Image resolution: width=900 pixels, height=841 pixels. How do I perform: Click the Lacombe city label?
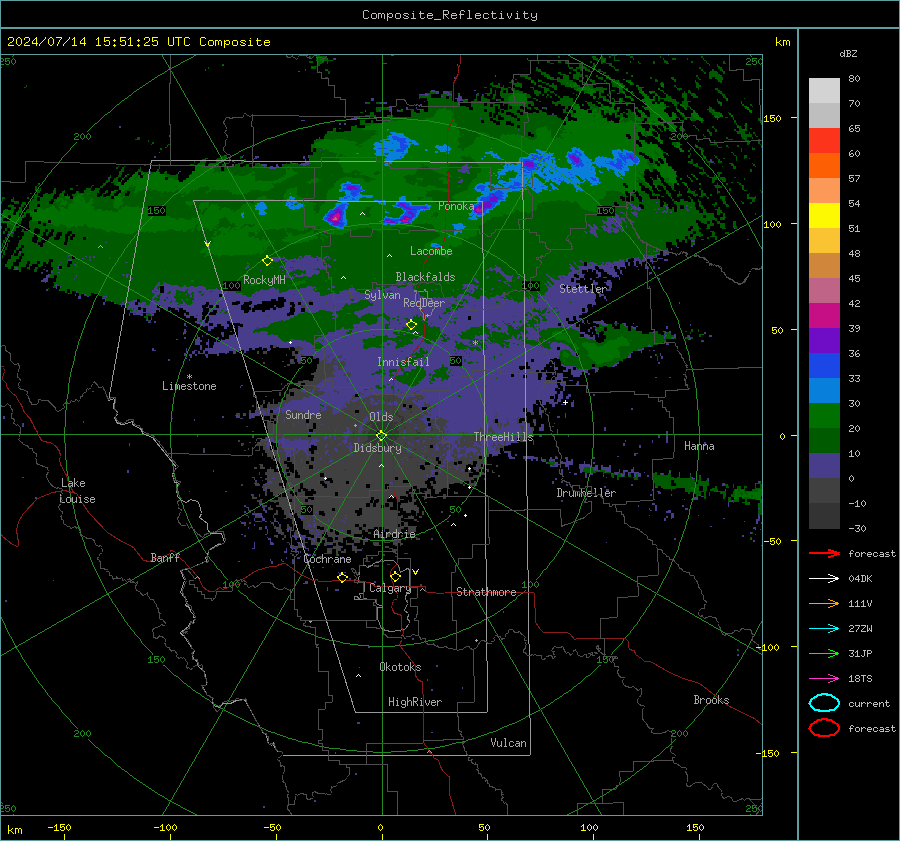(431, 251)
